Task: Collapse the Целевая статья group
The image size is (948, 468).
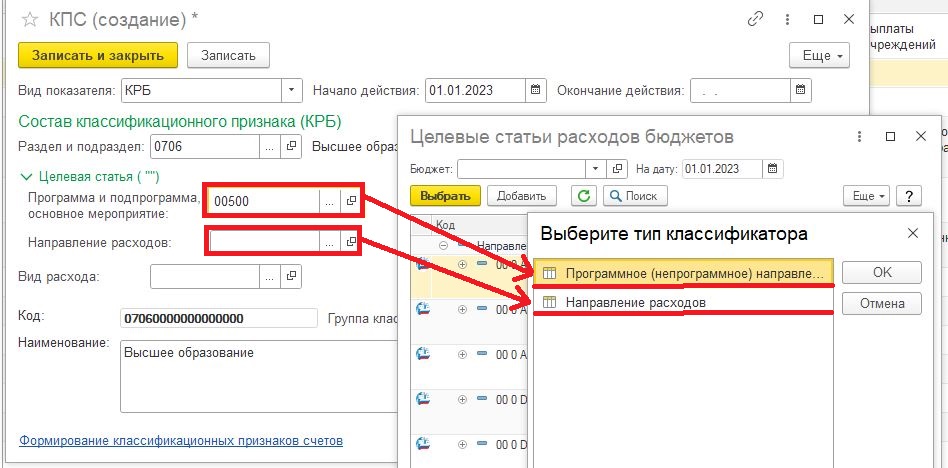Action: tap(26, 177)
